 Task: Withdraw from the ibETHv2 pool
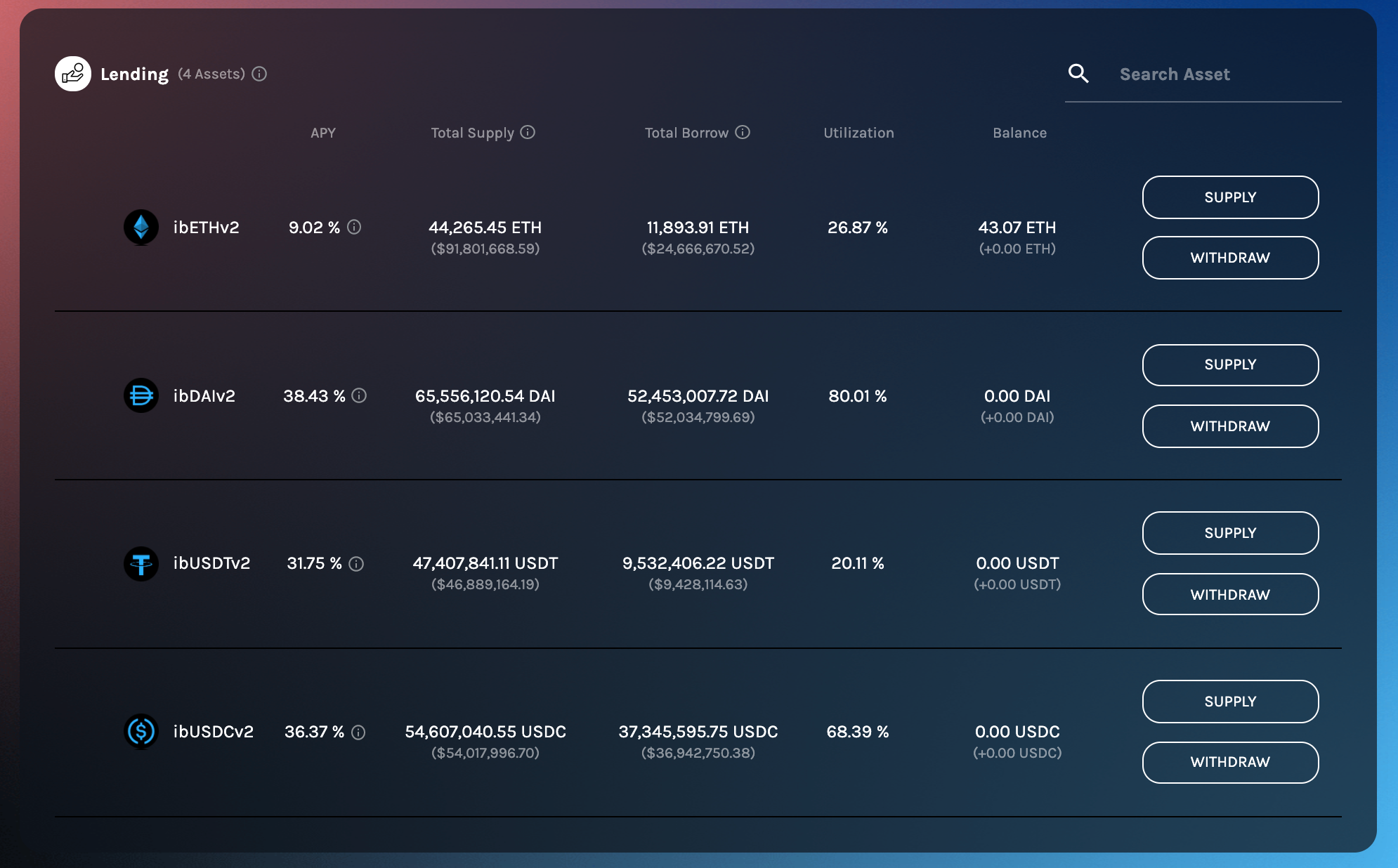[1230, 258]
